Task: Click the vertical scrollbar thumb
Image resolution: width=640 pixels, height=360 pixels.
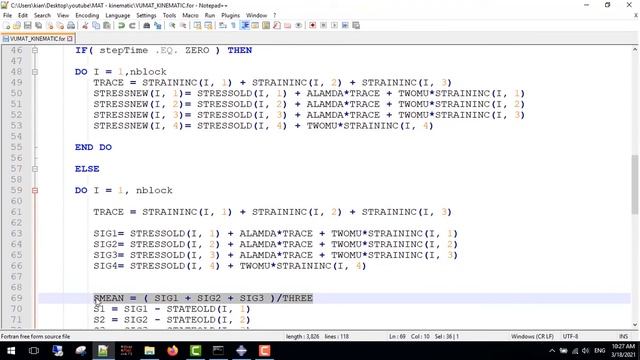Action: tap(635, 184)
